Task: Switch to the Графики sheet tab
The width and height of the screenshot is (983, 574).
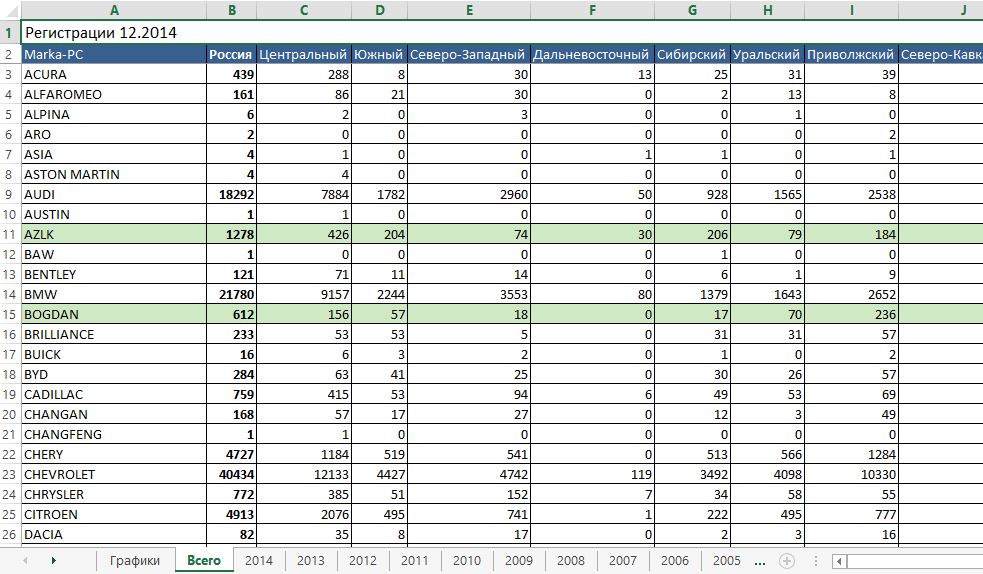Action: pos(135,561)
